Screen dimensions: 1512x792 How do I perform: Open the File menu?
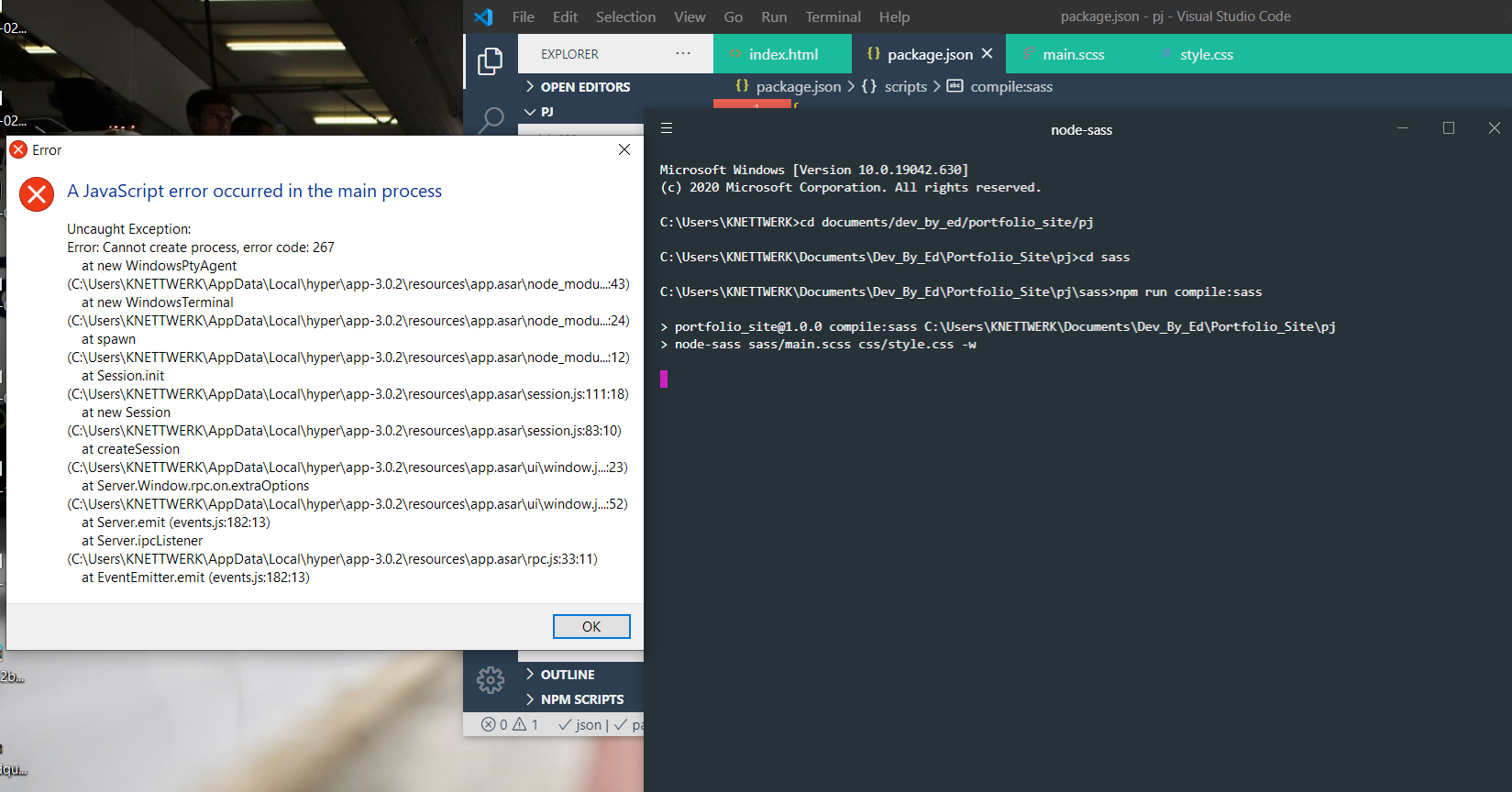(524, 16)
